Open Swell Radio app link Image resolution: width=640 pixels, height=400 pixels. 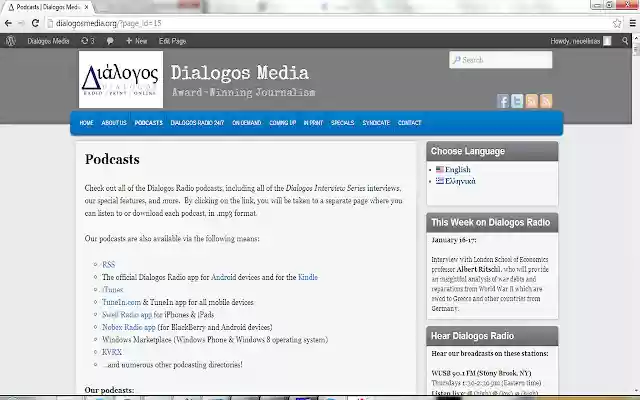127,315
